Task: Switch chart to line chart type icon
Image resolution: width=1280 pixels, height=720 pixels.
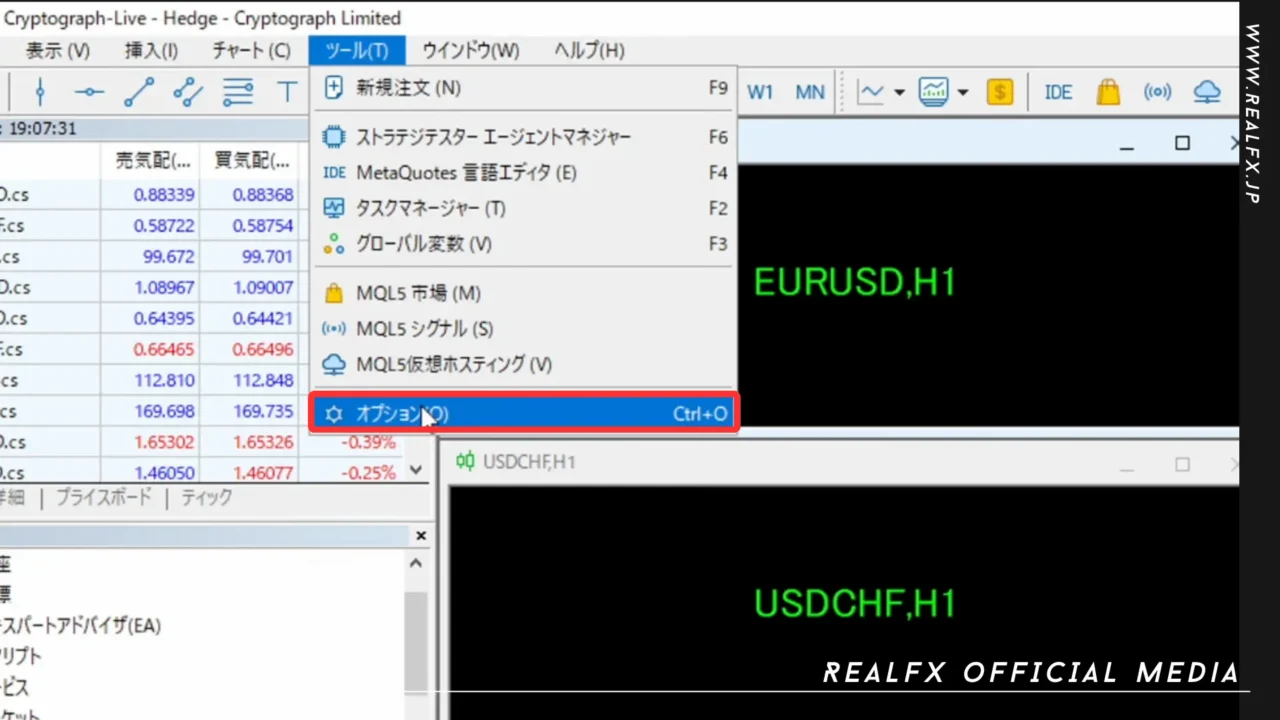Action: pyautogui.click(x=872, y=92)
